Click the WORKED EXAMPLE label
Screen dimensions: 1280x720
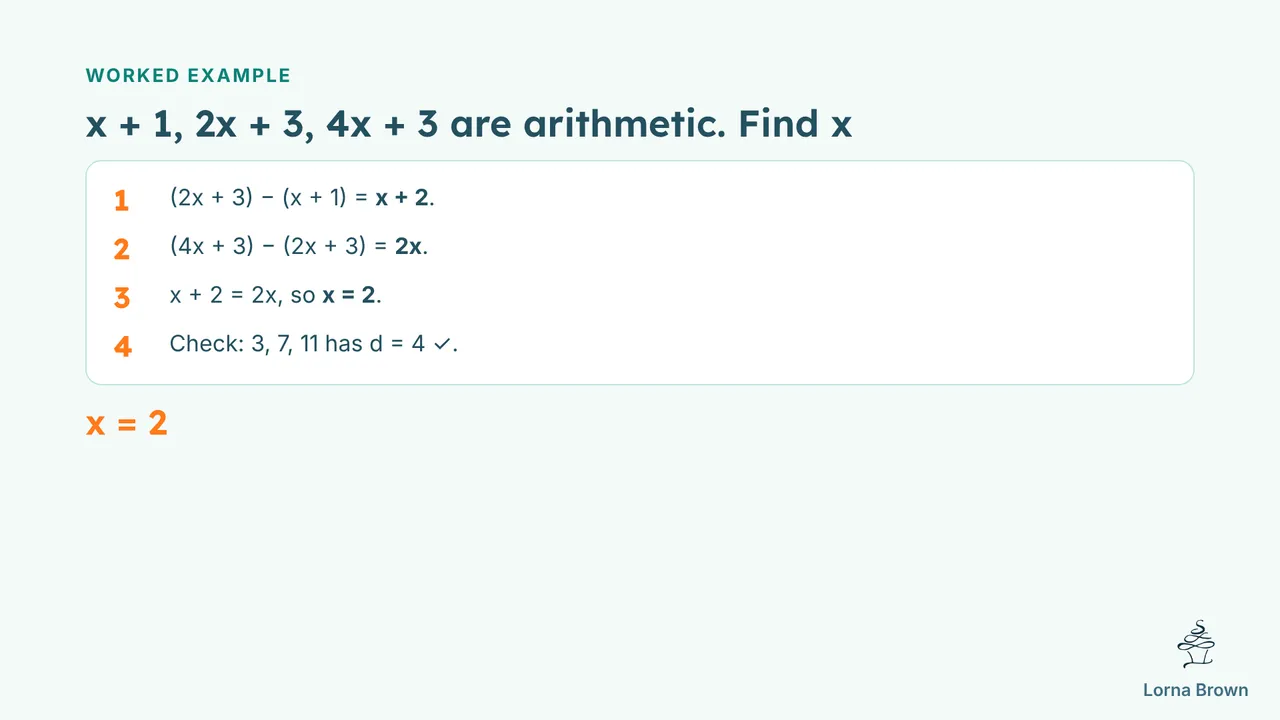click(x=188, y=75)
